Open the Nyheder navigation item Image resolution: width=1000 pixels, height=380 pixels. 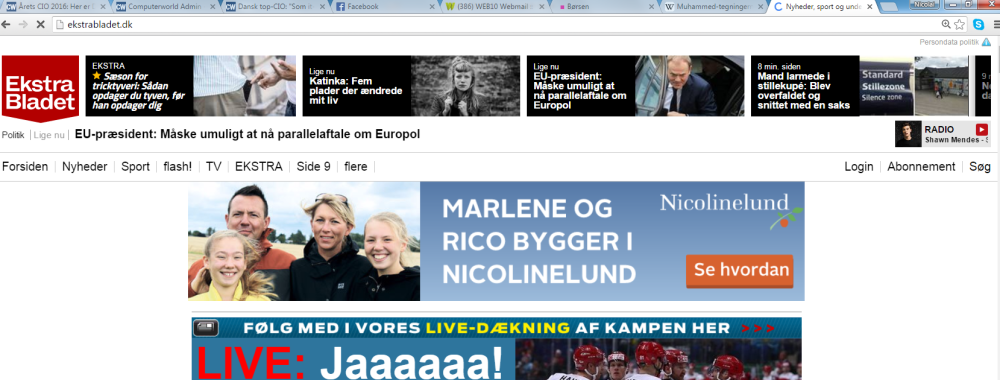(84, 167)
